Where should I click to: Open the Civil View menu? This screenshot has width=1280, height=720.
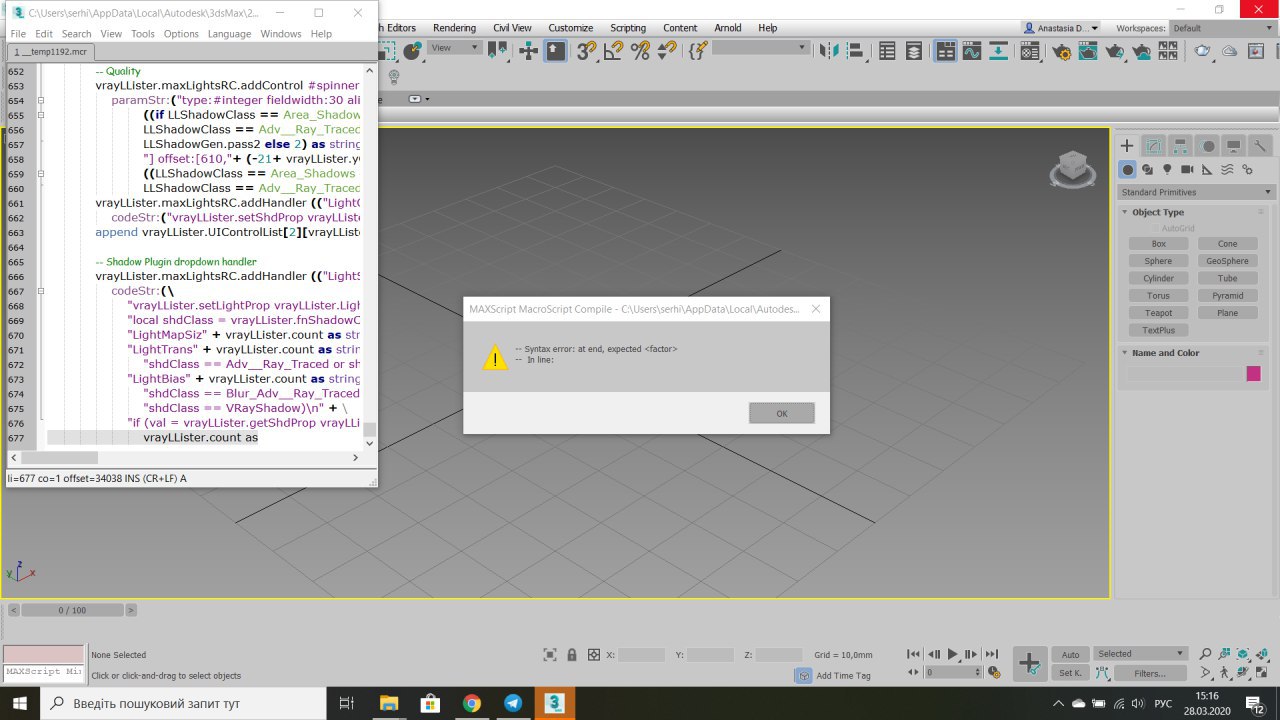[x=513, y=28]
